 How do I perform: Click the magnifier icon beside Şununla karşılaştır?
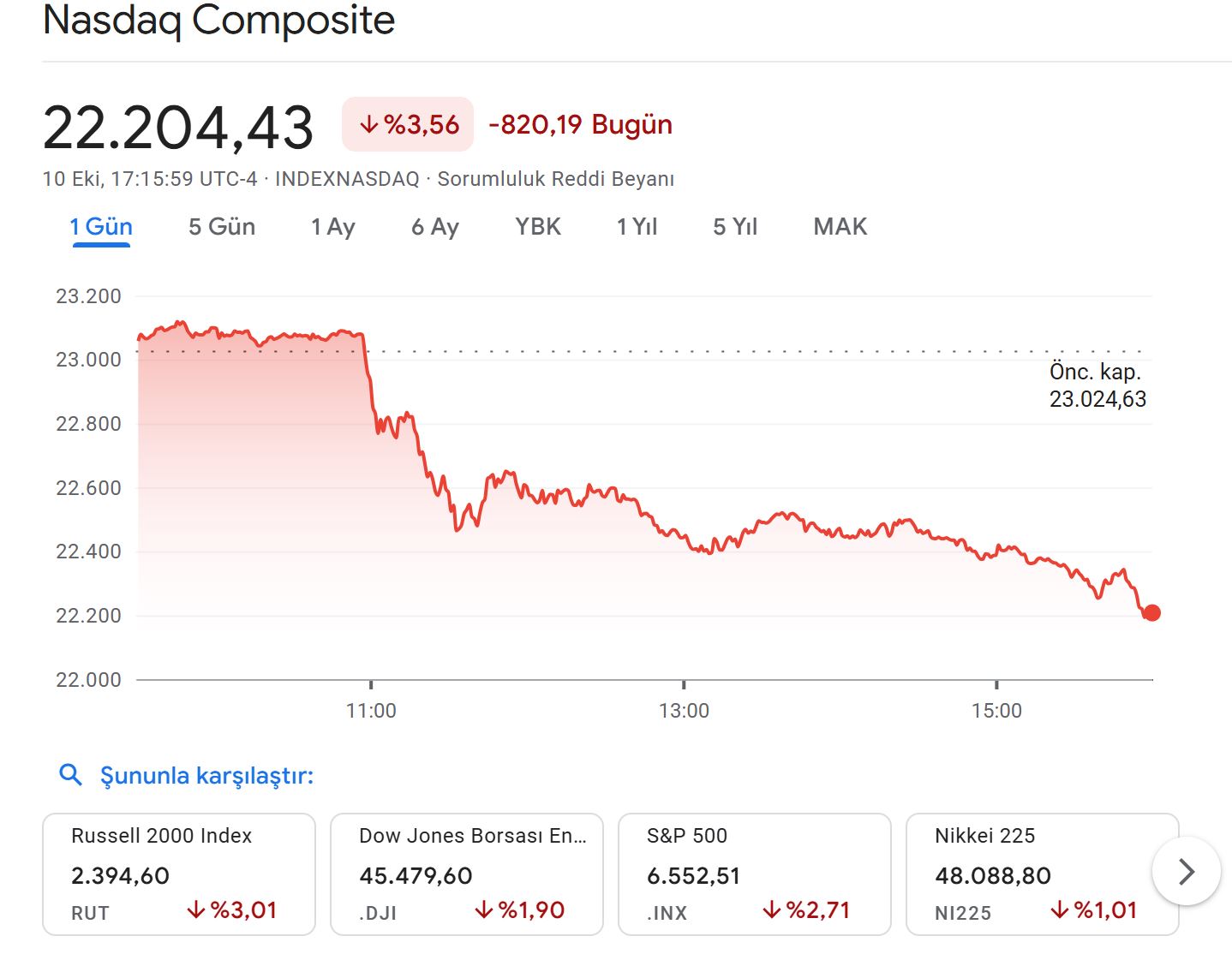click(70, 776)
